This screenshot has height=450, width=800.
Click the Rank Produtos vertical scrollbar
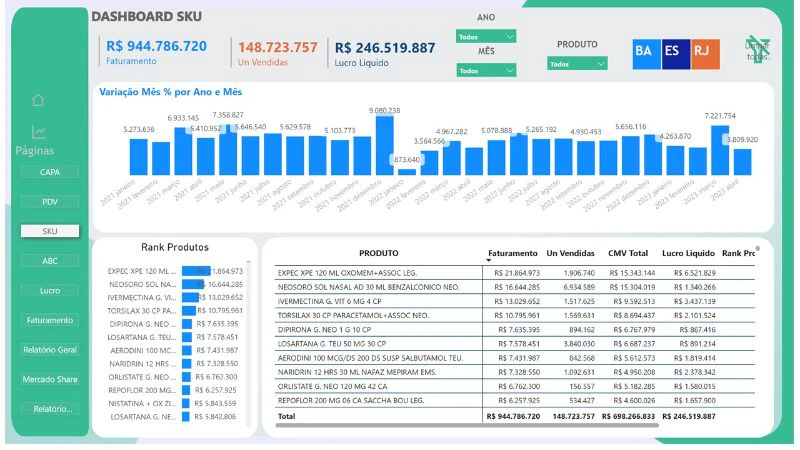248,343
